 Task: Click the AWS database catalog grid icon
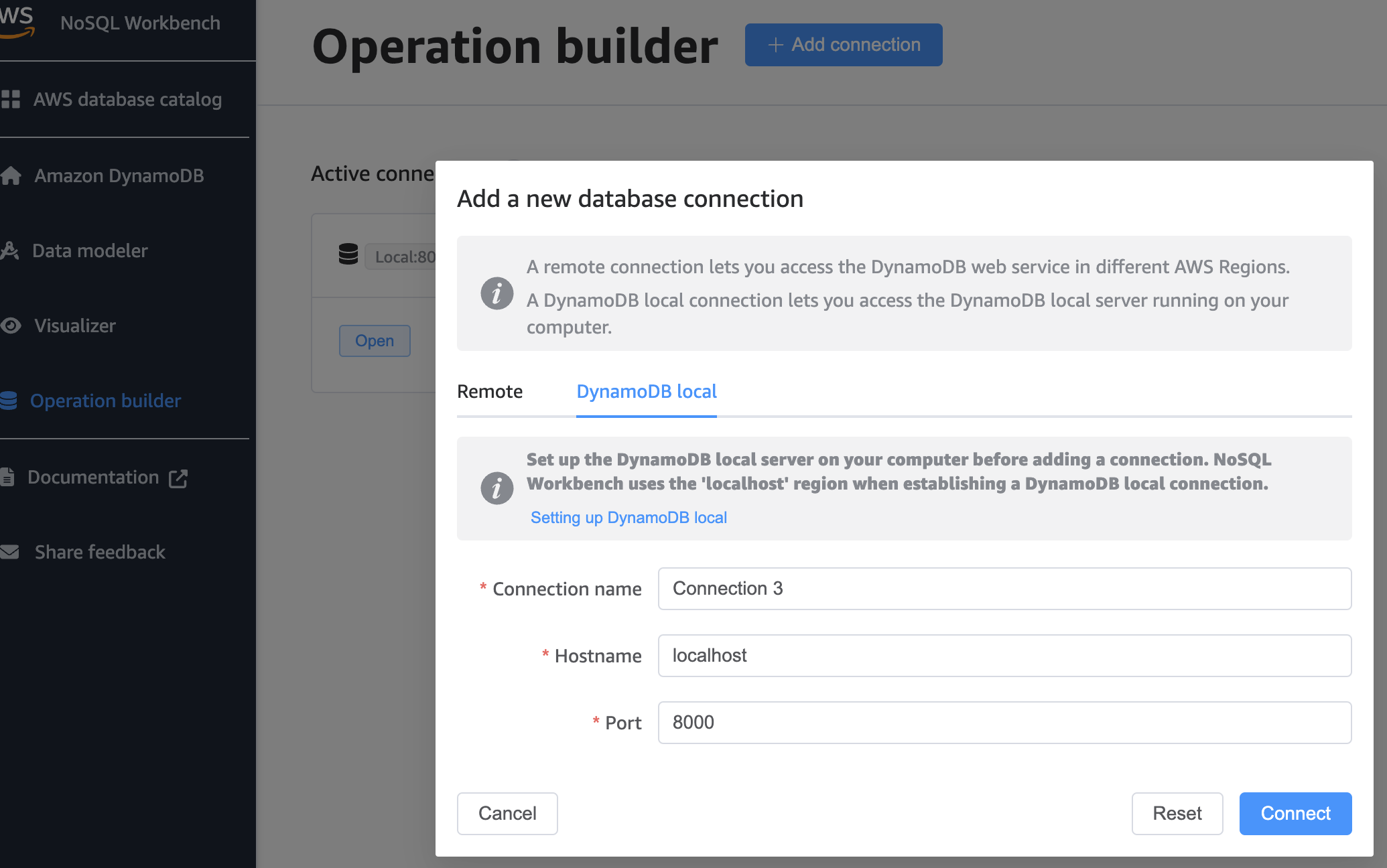click(x=11, y=99)
